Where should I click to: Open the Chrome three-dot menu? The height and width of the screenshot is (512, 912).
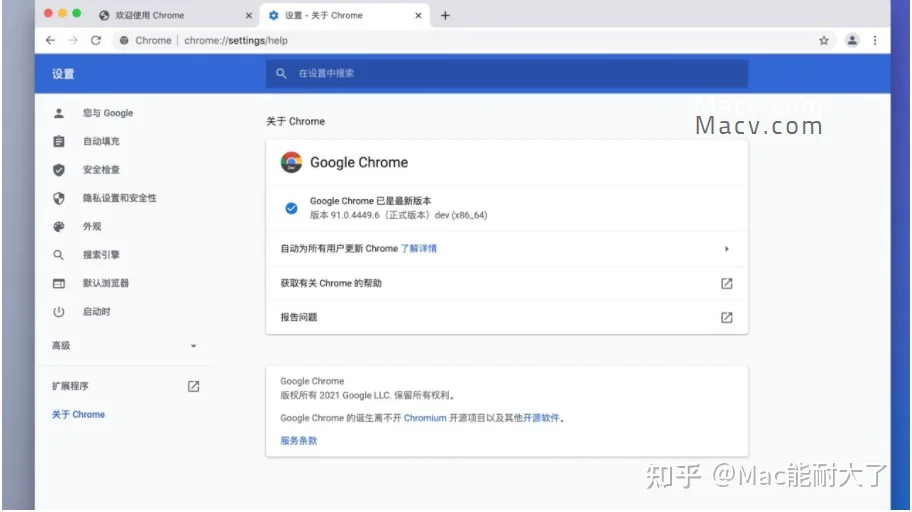point(875,40)
